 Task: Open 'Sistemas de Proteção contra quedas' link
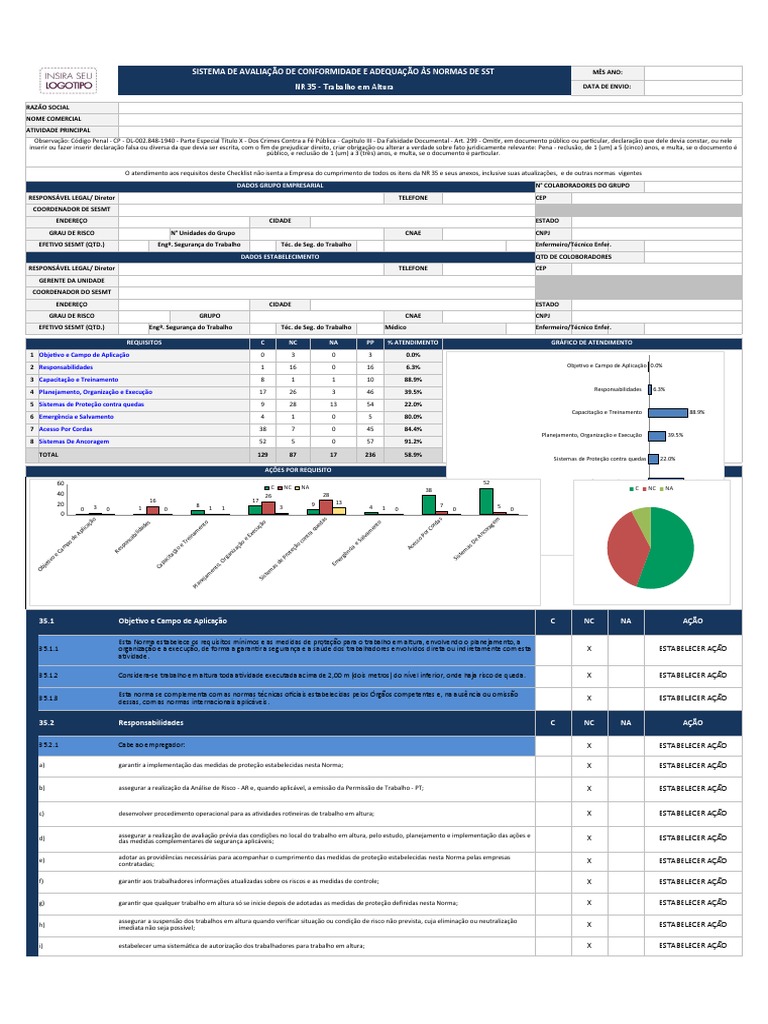[x=91, y=404]
